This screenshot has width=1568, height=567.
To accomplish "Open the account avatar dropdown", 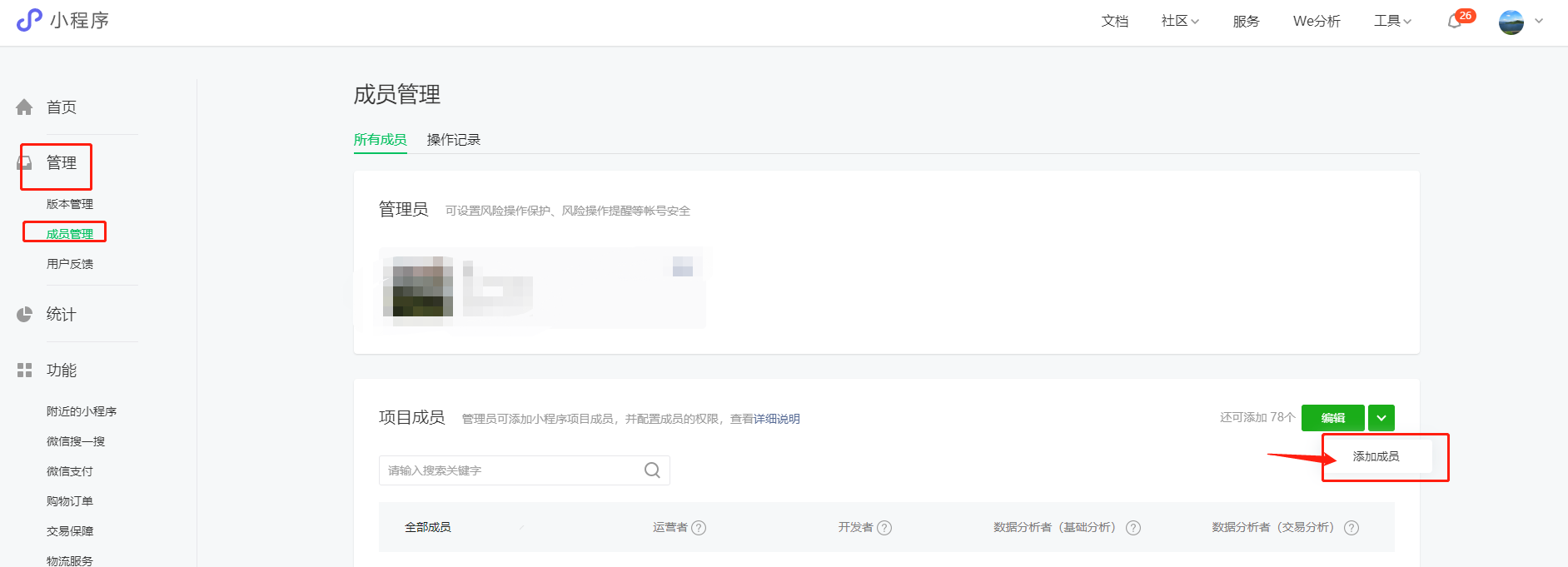I will (x=1521, y=22).
